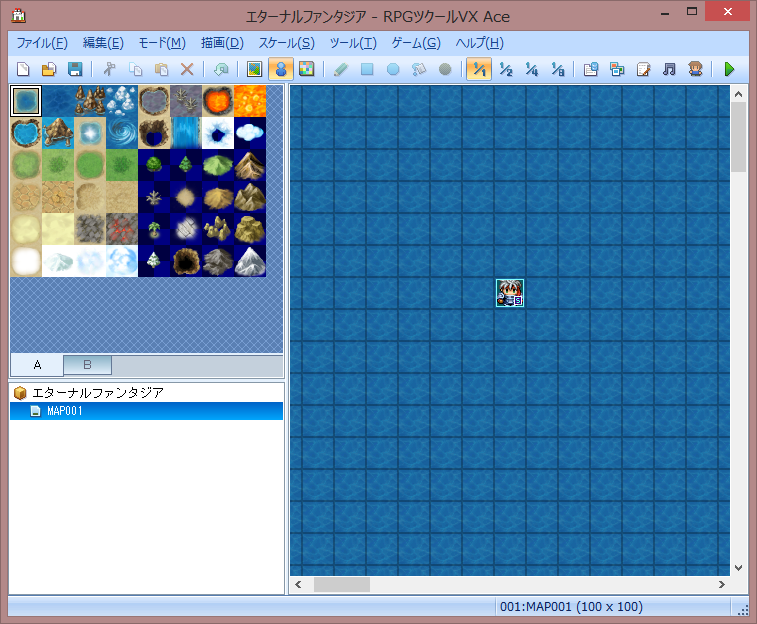Switch to Event editing mode icon
This screenshot has width=757, height=624.
(280, 69)
